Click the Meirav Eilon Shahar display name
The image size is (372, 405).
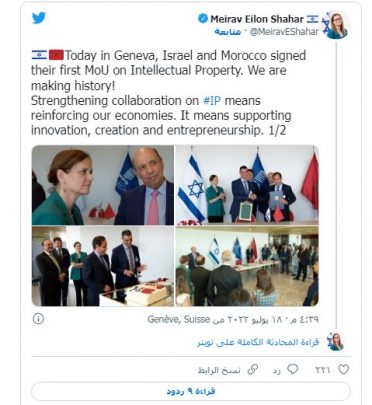coord(257,19)
